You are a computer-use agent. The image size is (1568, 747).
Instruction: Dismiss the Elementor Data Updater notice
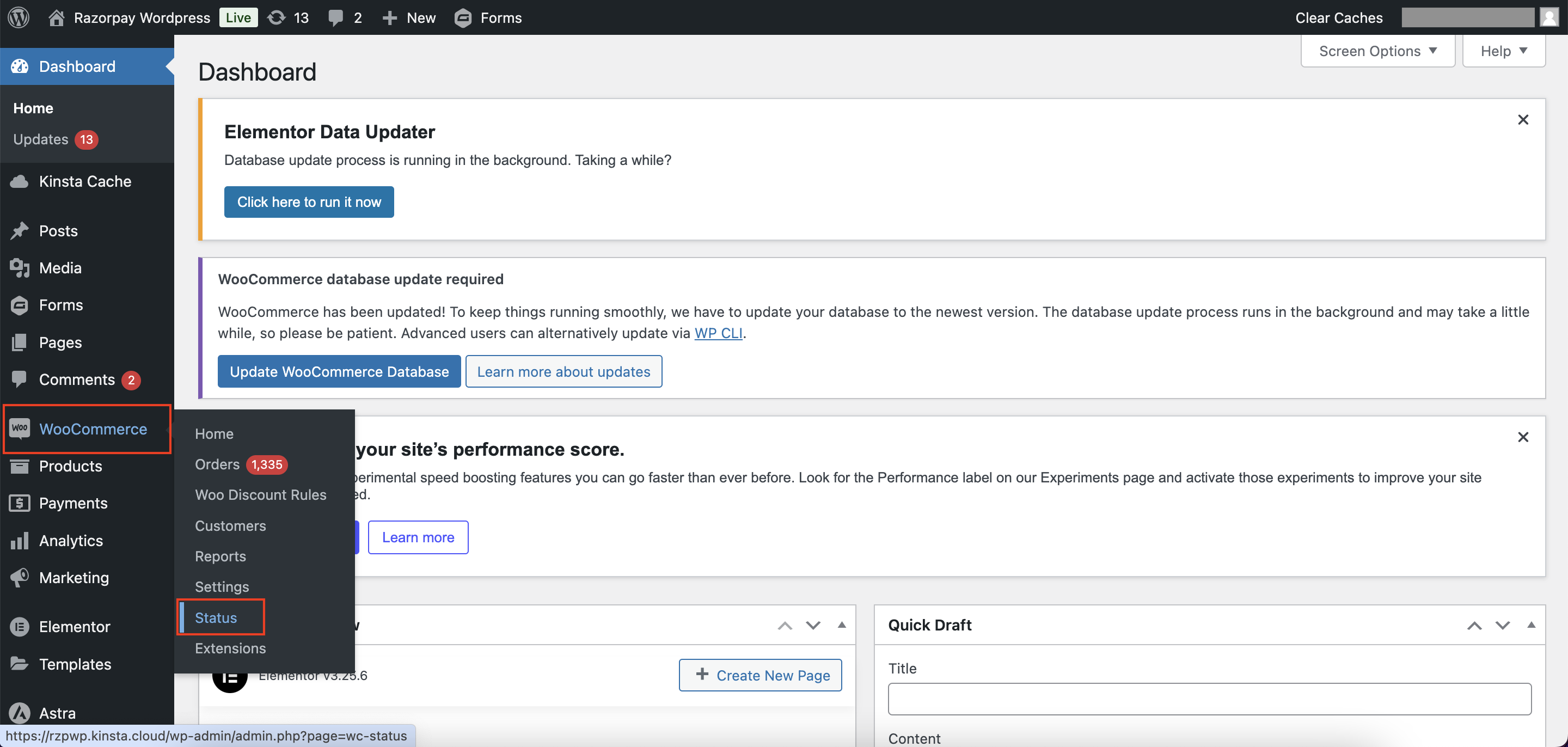[1522, 119]
